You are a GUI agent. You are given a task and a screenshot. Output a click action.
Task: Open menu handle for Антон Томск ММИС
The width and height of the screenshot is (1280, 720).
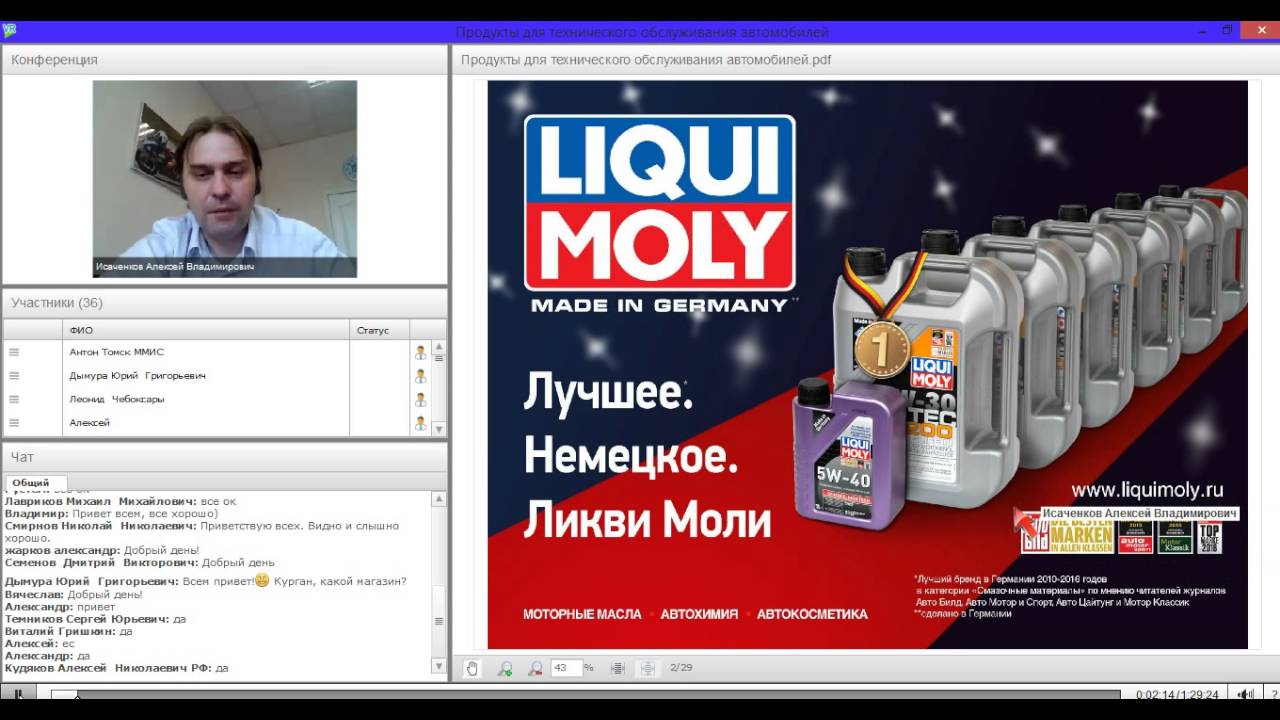tap(14, 352)
